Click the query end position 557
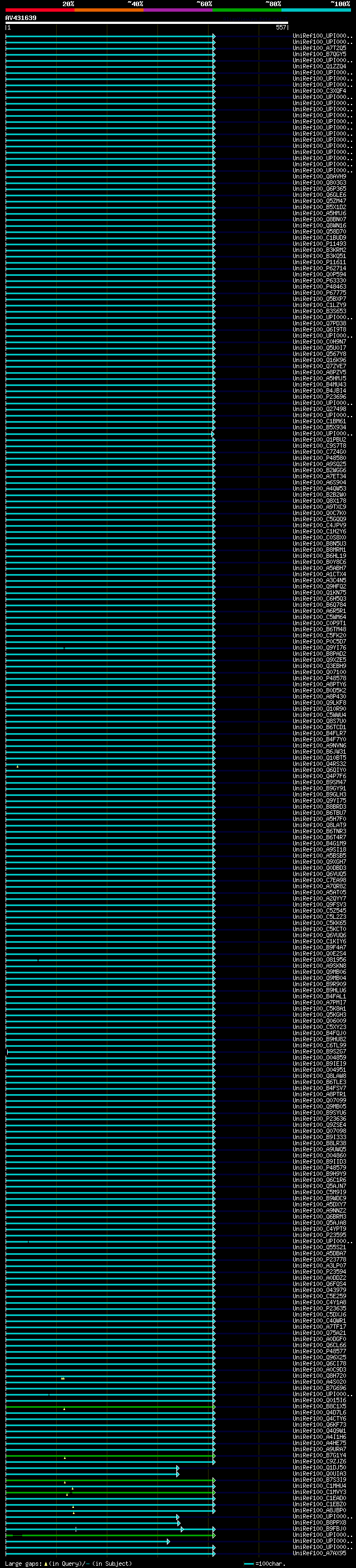Image resolution: width=356 pixels, height=1568 pixels. pyautogui.click(x=280, y=27)
